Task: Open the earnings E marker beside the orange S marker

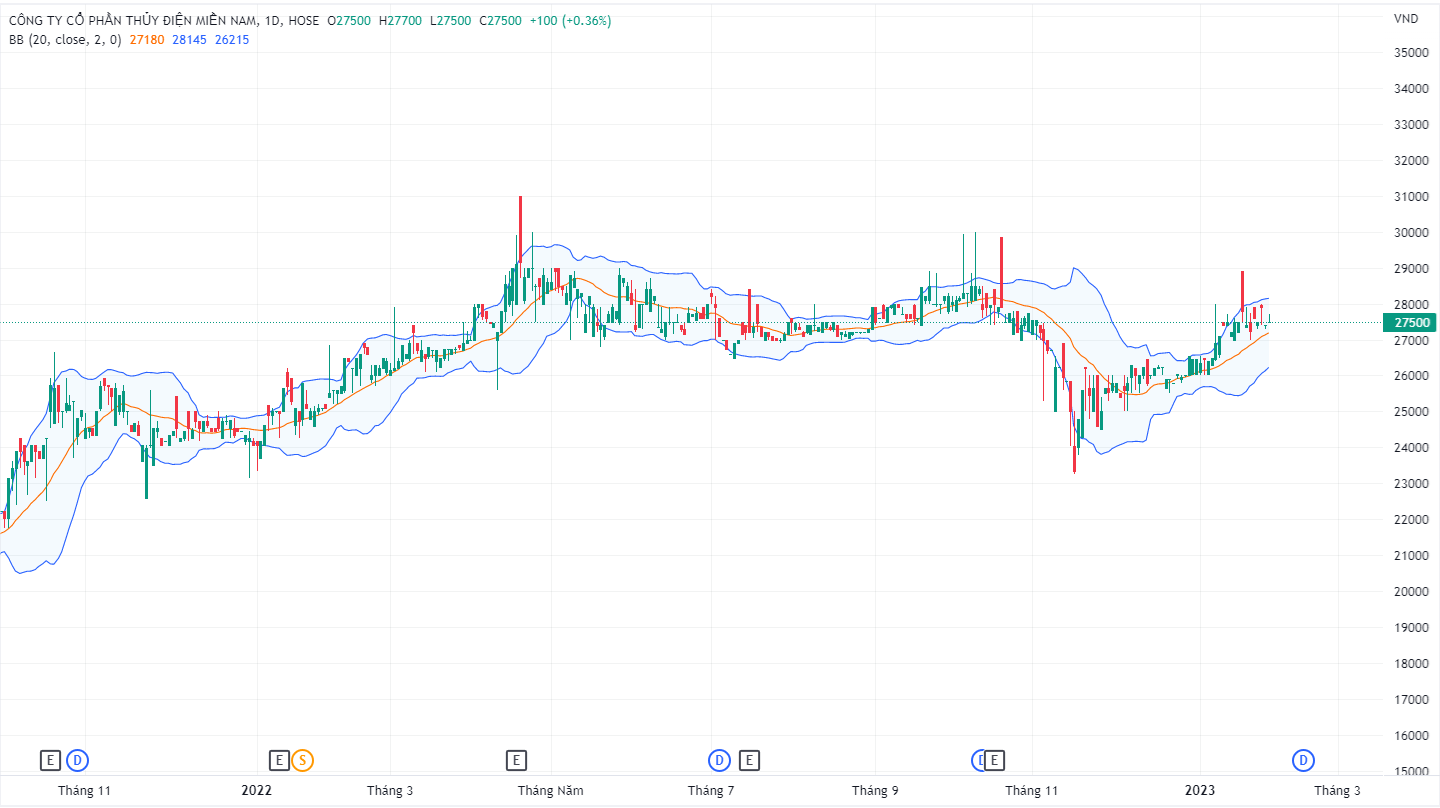Action: point(280,761)
